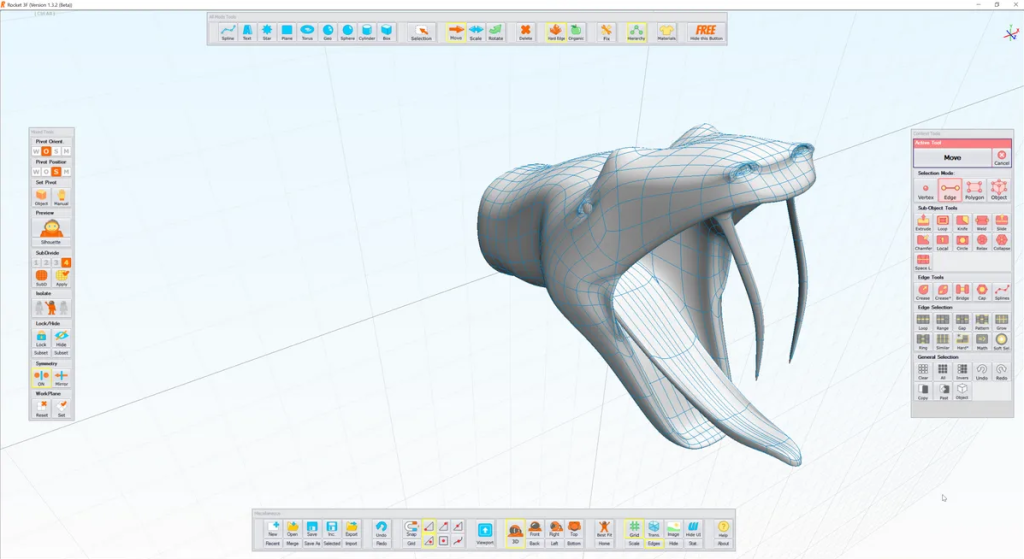Export the model

(x=351, y=528)
